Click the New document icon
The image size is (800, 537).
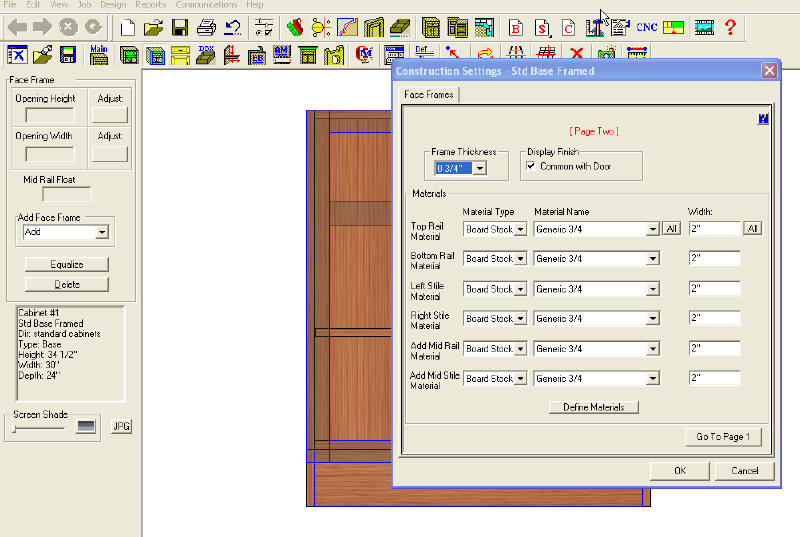click(x=128, y=28)
